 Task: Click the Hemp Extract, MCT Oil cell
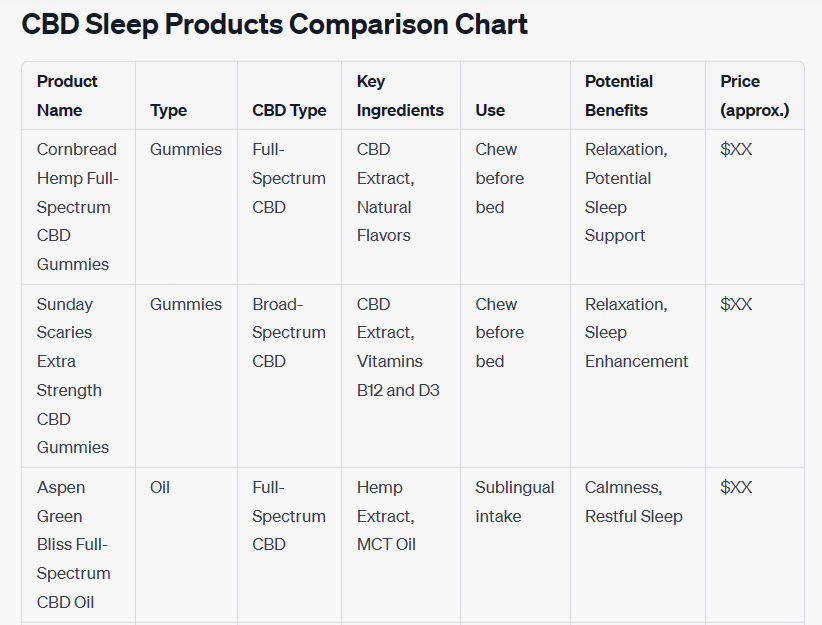[386, 516]
